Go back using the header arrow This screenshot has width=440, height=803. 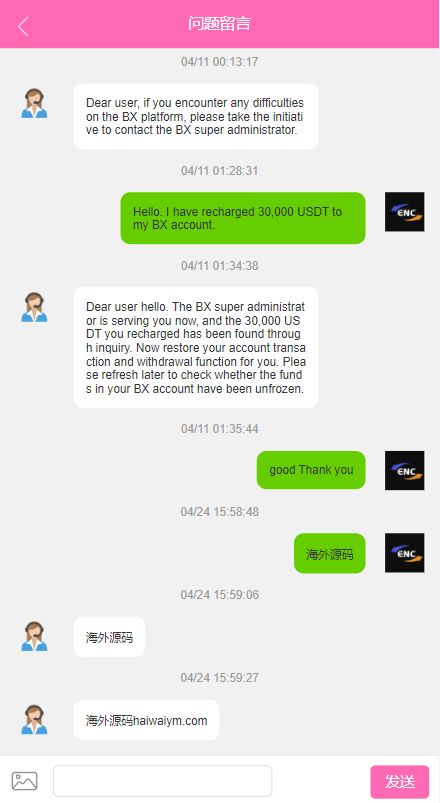(23, 26)
